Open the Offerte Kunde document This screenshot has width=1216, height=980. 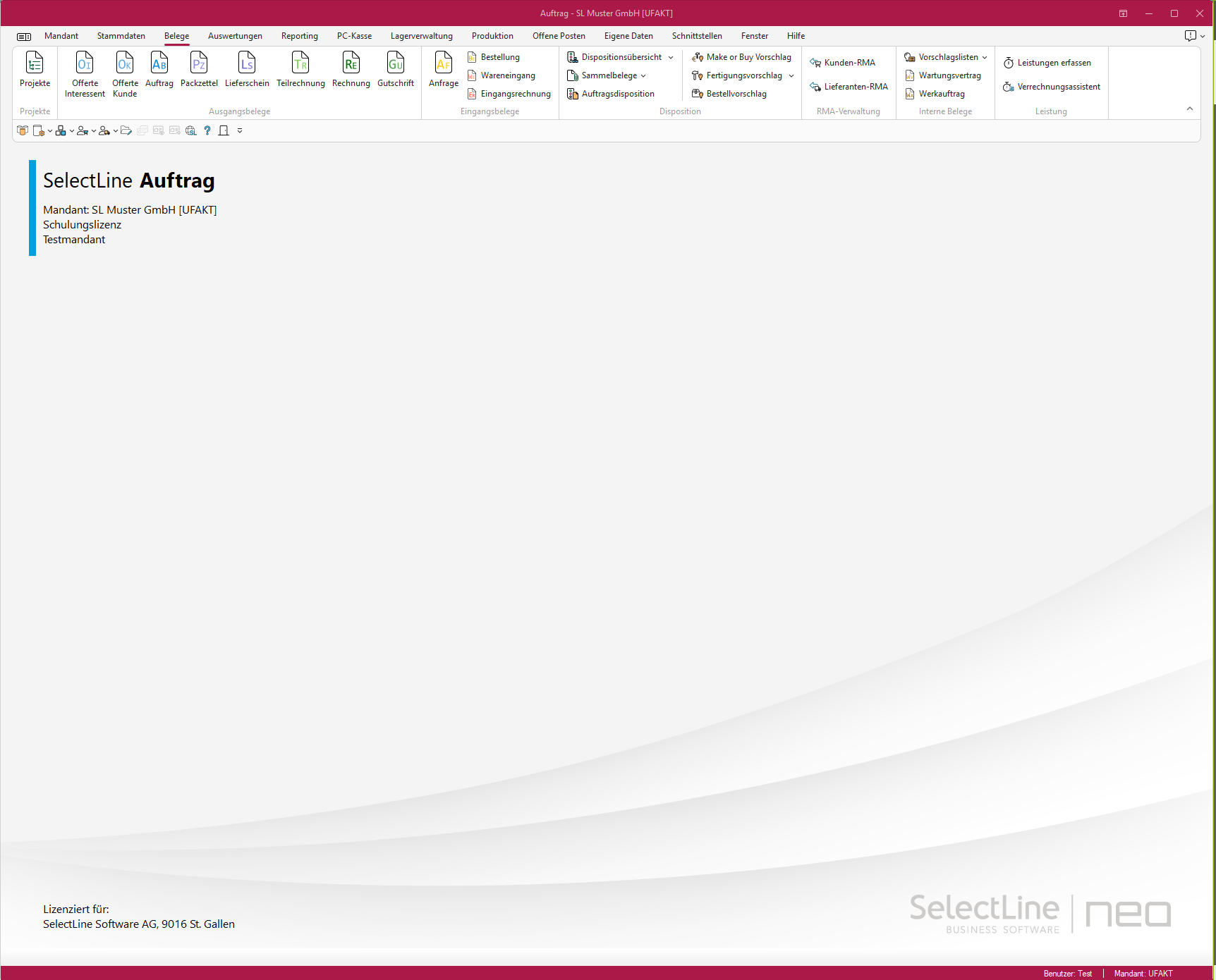point(125,75)
